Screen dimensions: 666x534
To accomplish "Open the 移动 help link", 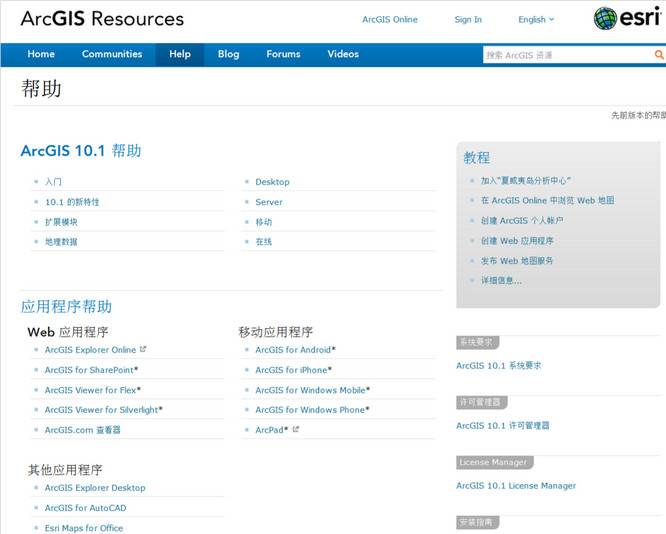I will (264, 222).
